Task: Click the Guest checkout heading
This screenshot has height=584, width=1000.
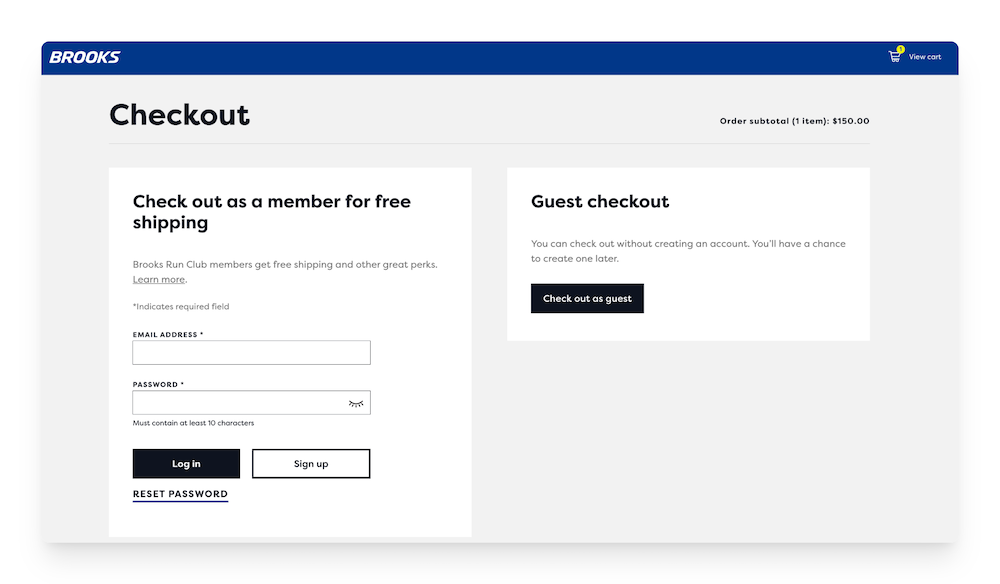Action: point(600,202)
